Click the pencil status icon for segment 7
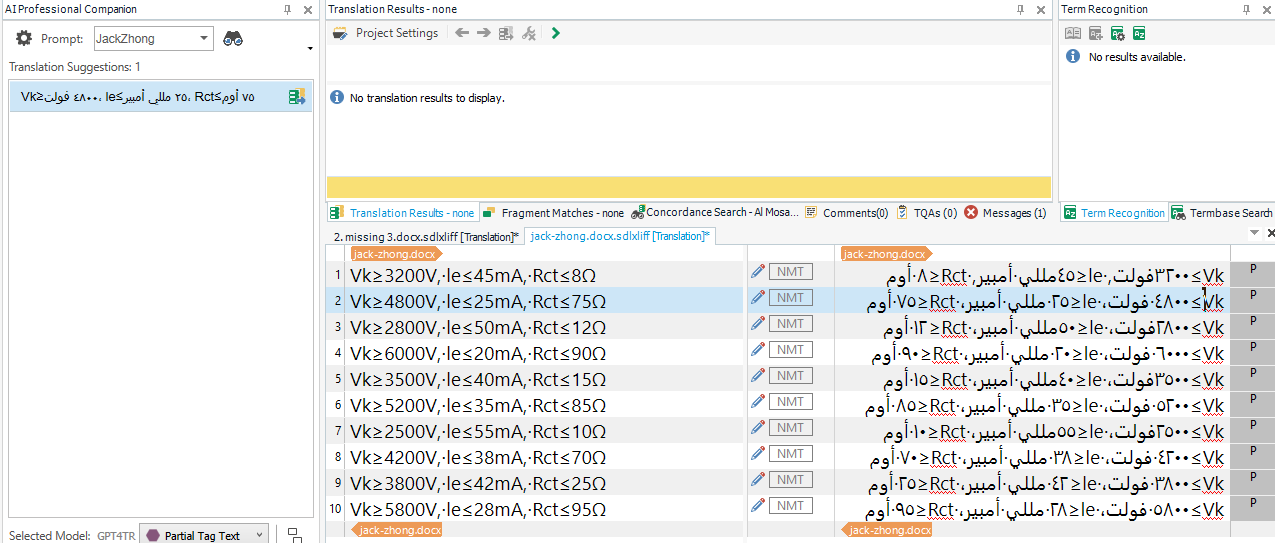 [758, 427]
